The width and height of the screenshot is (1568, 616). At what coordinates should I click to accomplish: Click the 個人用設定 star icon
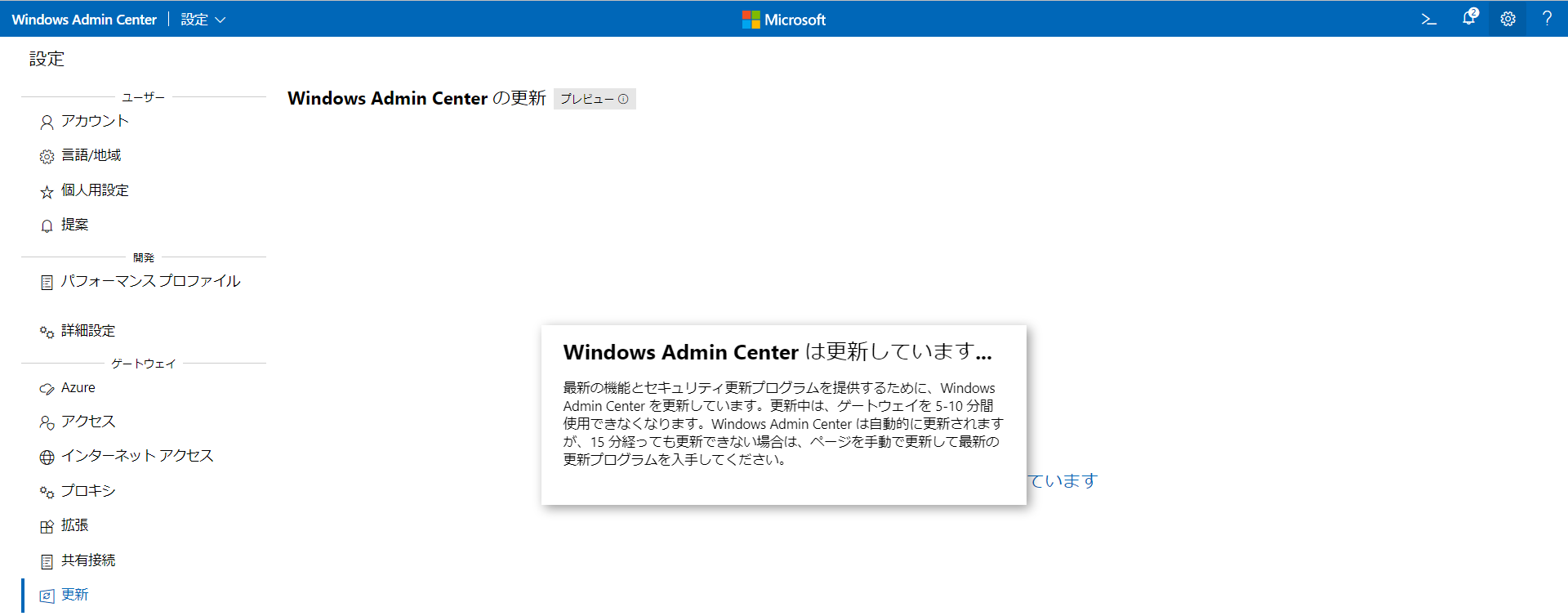click(47, 192)
